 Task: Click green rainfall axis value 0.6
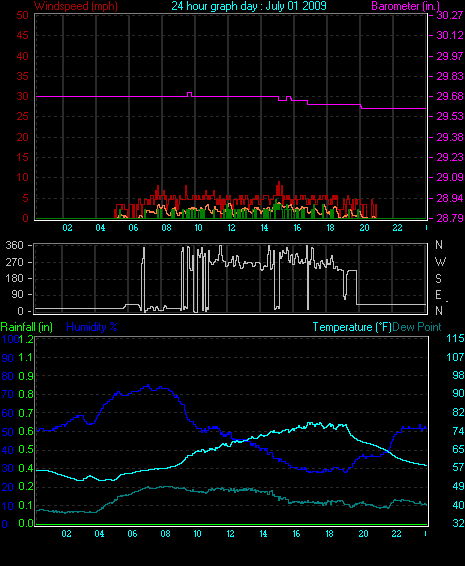[26, 432]
